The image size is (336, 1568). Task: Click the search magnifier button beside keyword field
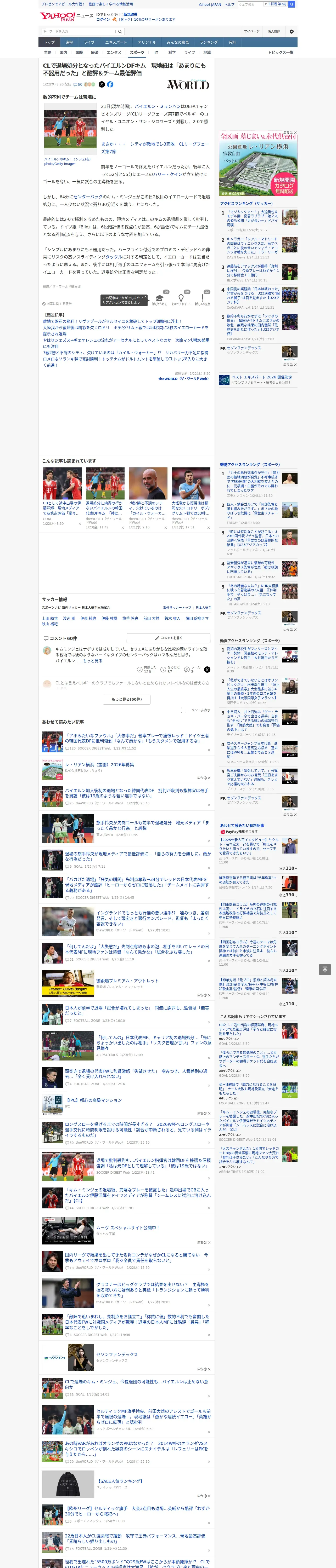point(121,32)
